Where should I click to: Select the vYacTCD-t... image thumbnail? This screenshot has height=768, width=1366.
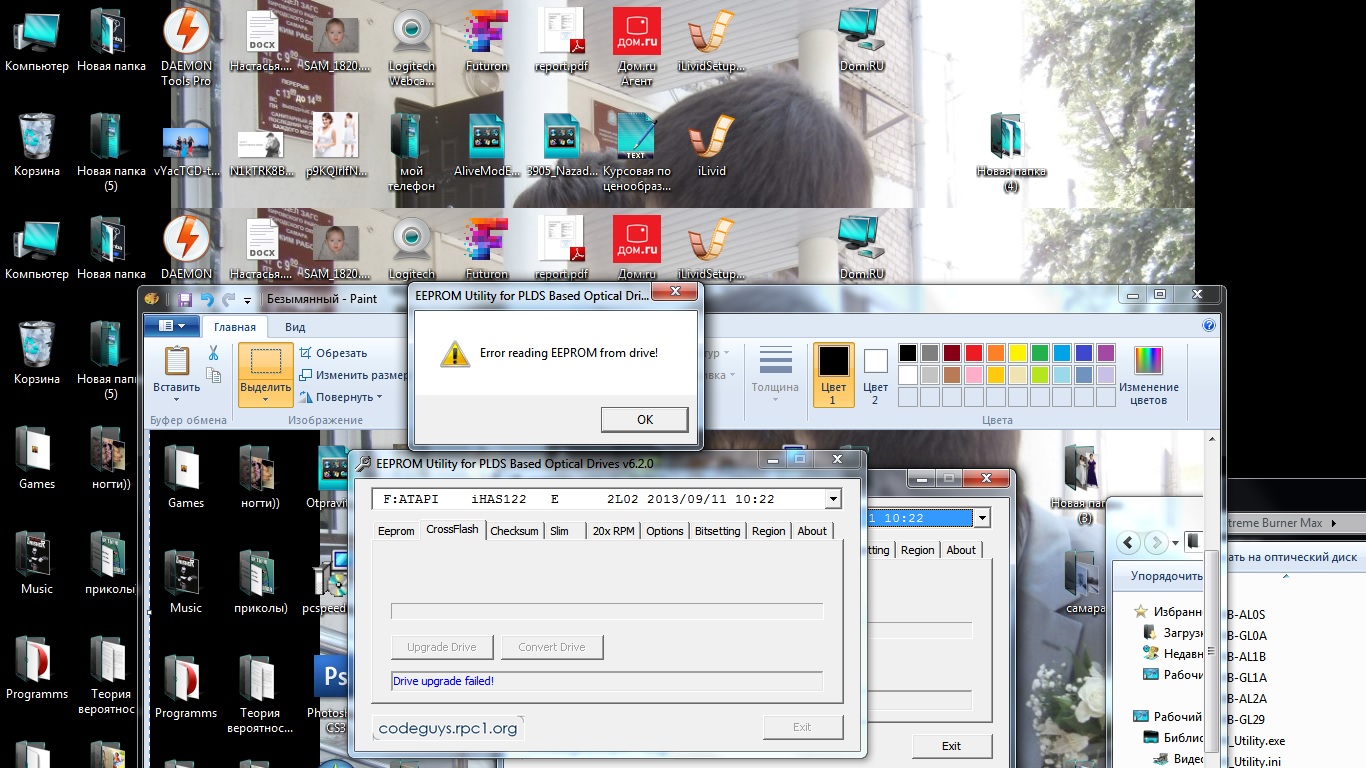186,152
